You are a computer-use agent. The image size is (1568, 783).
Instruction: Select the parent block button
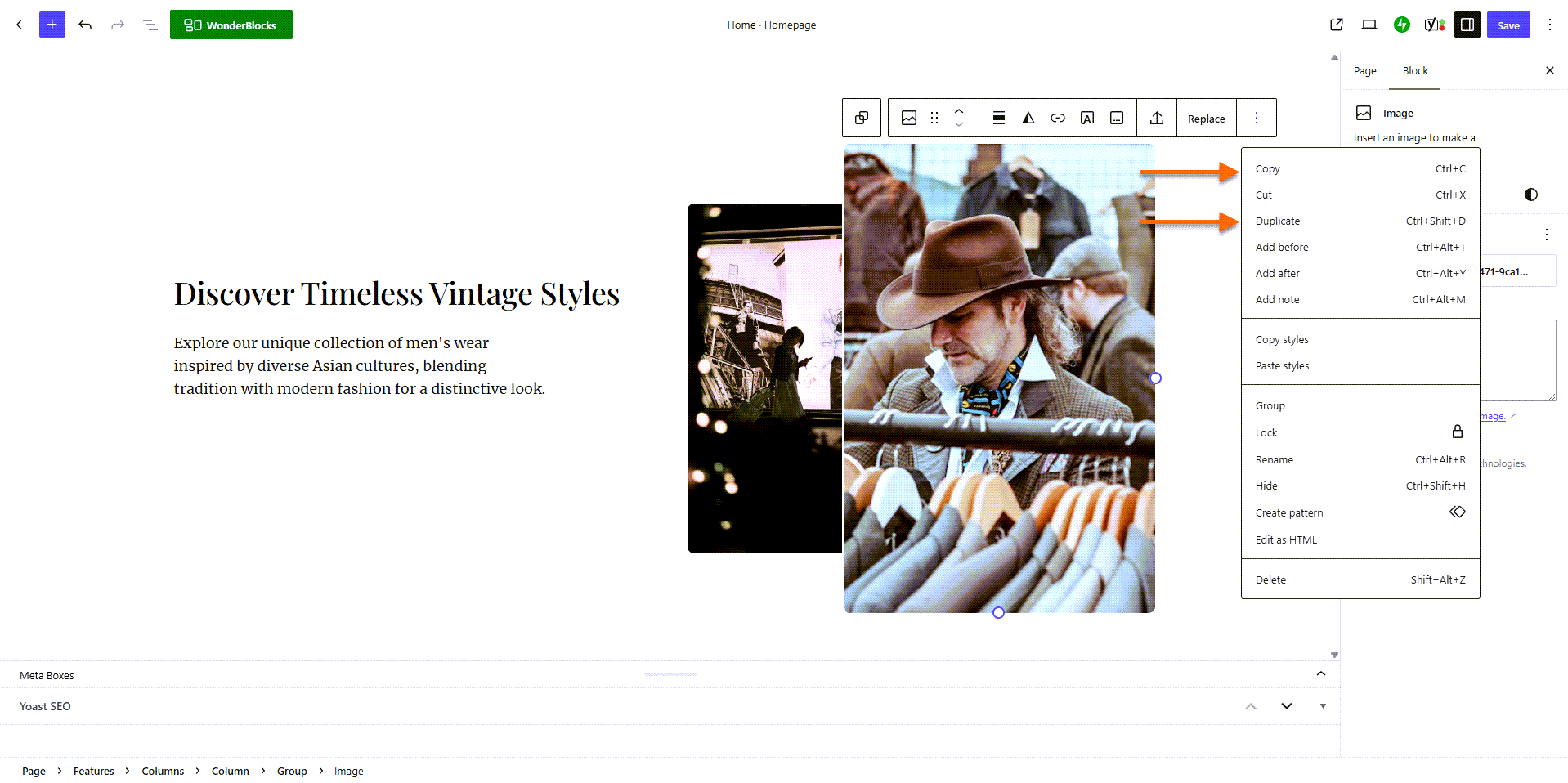coord(862,118)
